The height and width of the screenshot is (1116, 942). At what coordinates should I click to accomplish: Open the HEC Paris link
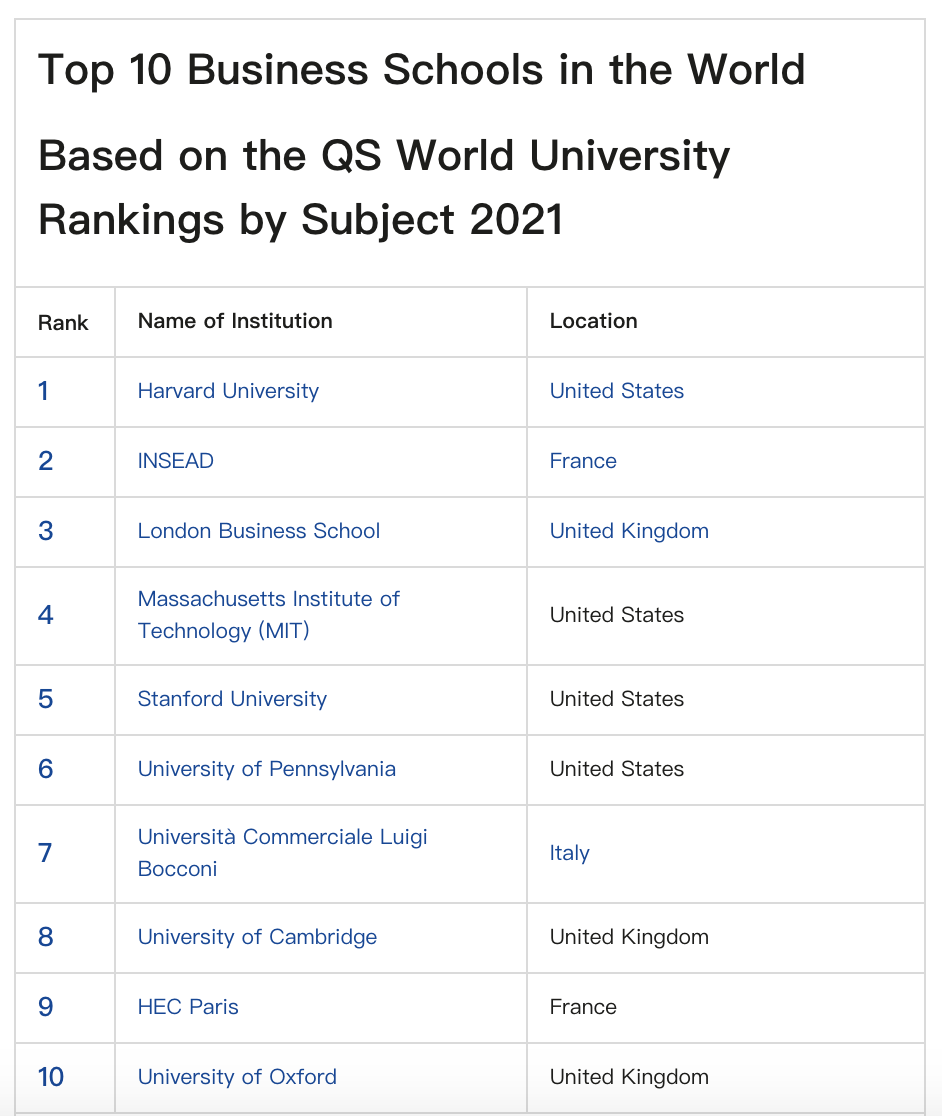(x=188, y=1006)
